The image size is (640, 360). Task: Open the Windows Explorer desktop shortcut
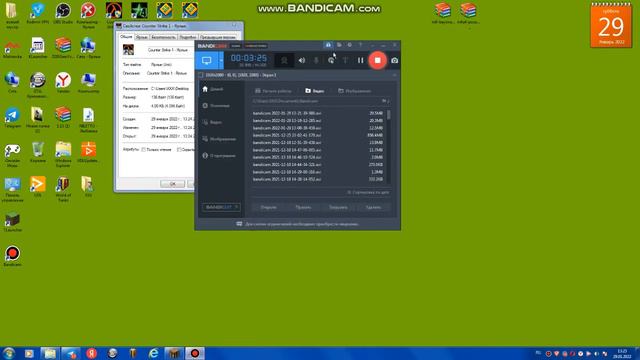pyautogui.click(x=63, y=154)
